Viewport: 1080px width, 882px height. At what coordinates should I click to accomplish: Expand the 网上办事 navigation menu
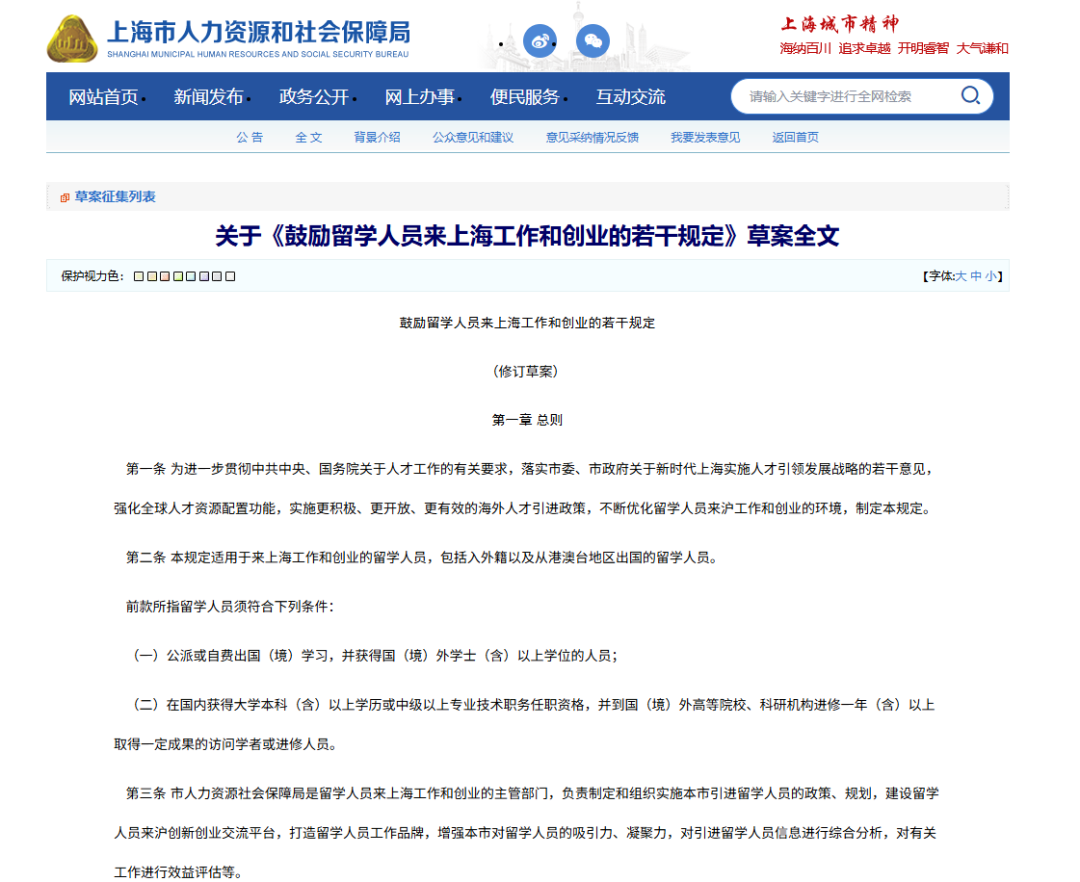(x=420, y=97)
